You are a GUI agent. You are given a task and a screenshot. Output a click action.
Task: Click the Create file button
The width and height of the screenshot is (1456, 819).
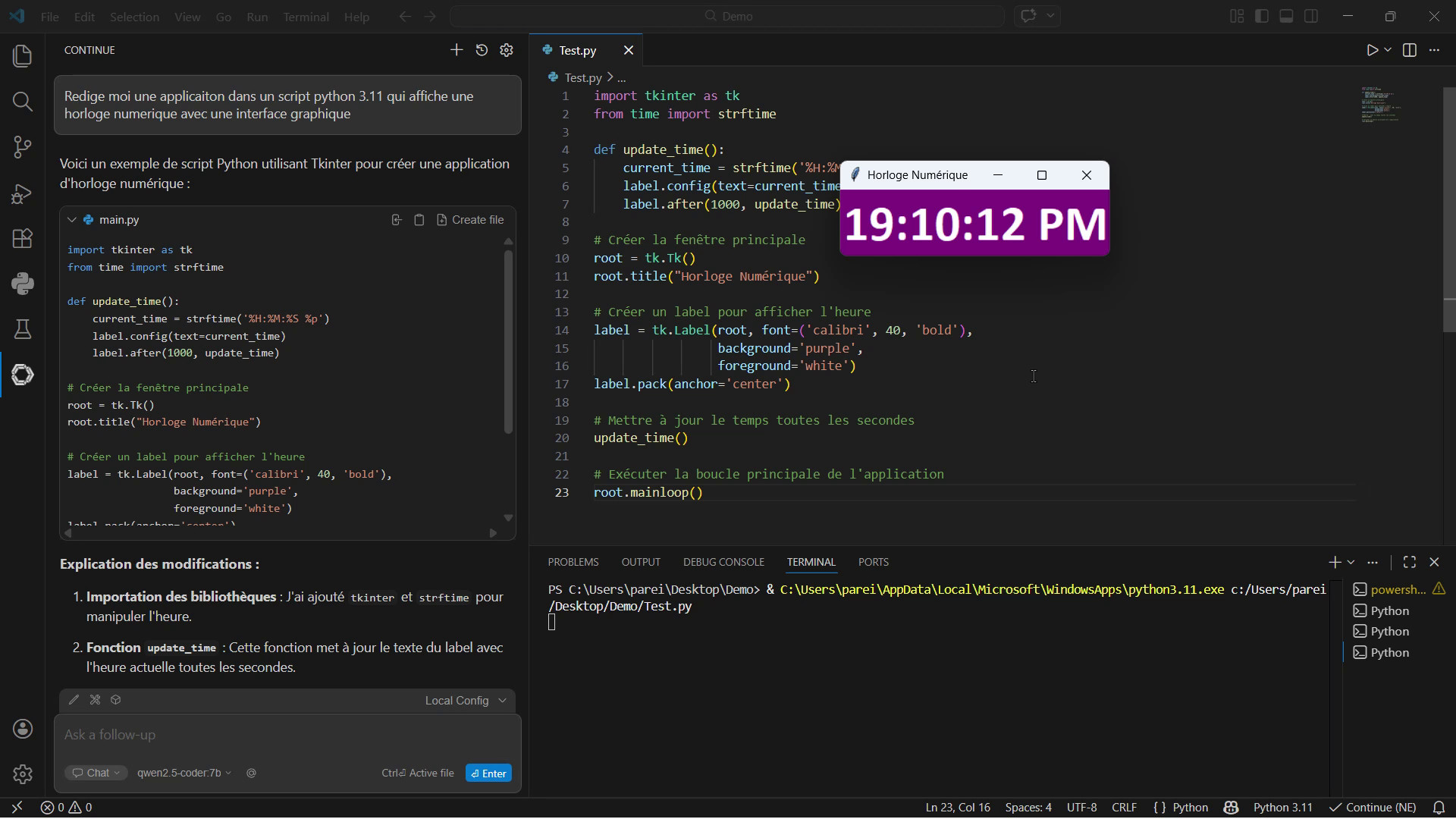(x=470, y=220)
